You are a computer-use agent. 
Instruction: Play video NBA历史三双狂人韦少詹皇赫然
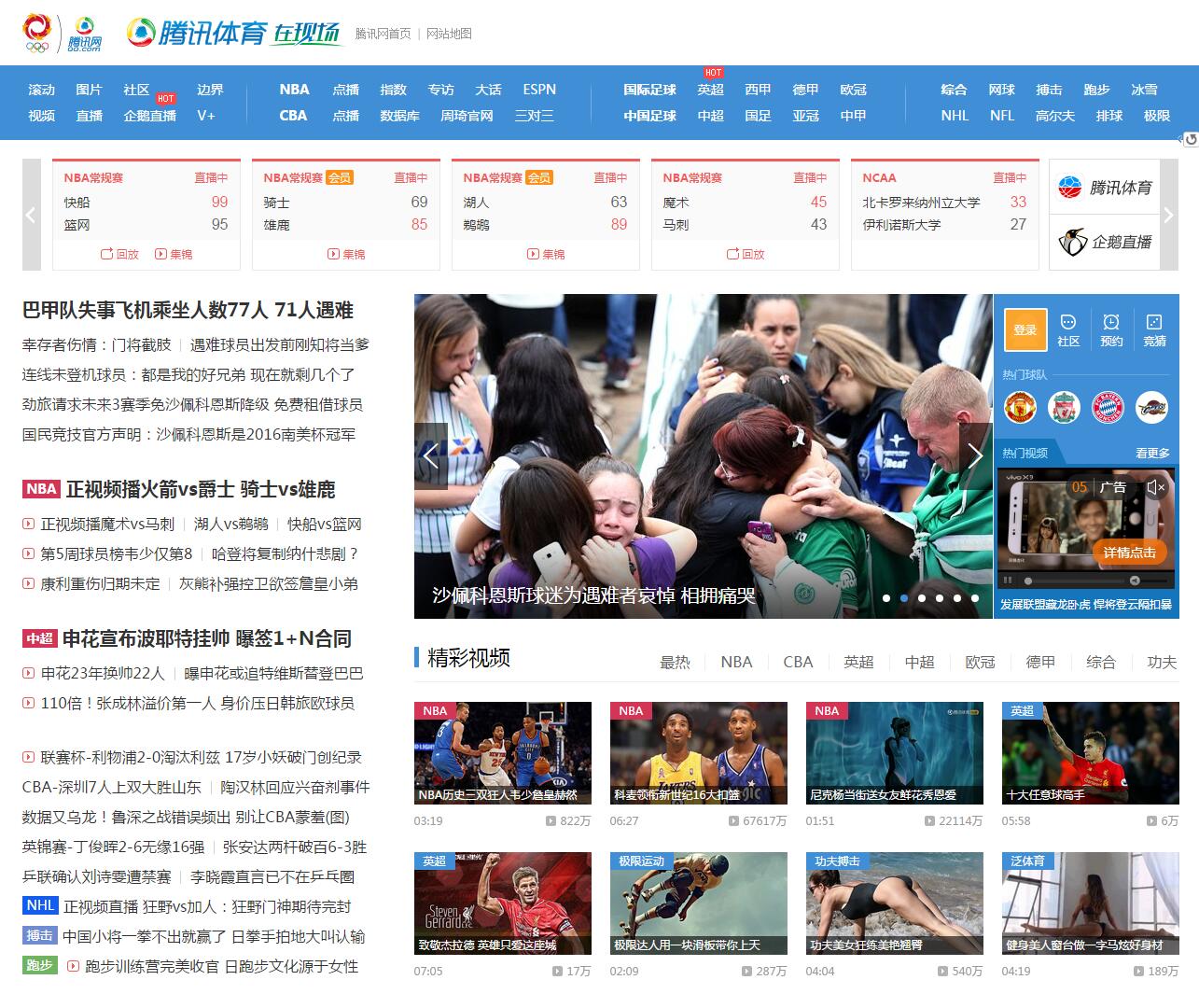pyautogui.click(x=503, y=753)
